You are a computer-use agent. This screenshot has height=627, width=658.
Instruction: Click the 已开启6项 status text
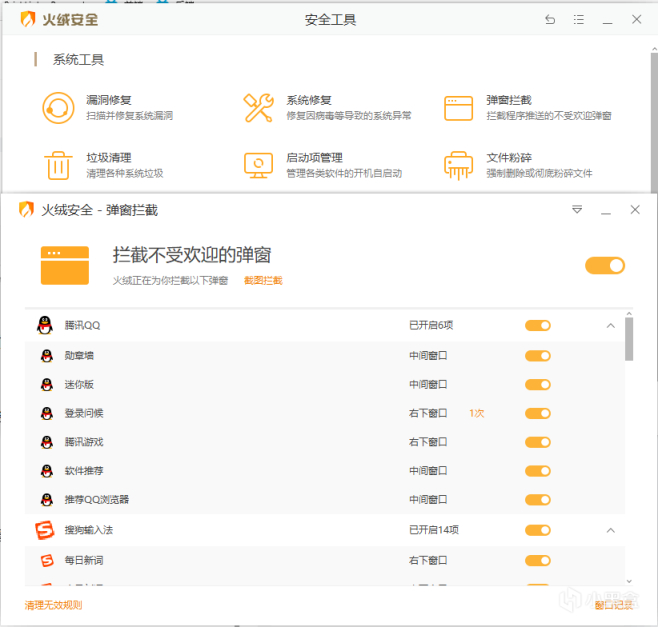pyautogui.click(x=431, y=325)
